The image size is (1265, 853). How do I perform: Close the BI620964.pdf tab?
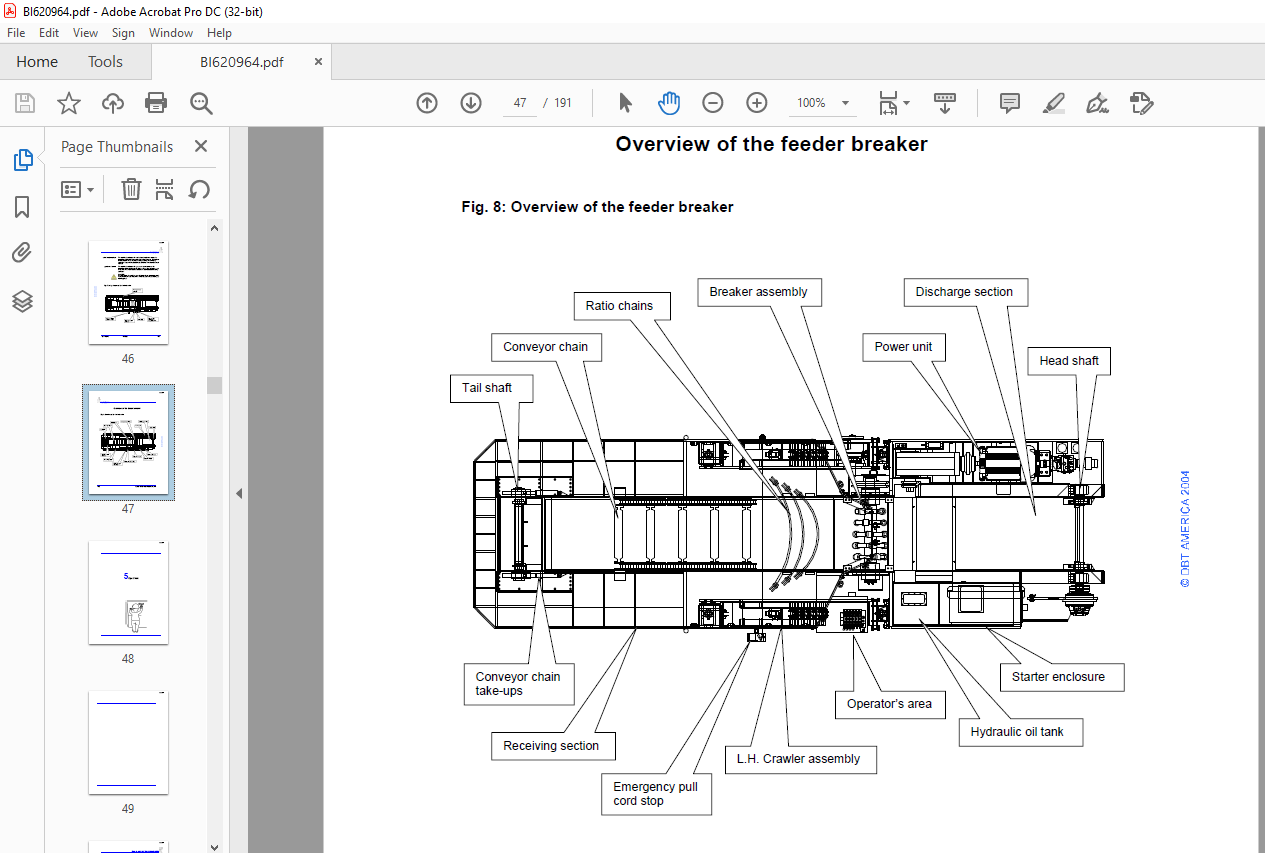[x=318, y=62]
